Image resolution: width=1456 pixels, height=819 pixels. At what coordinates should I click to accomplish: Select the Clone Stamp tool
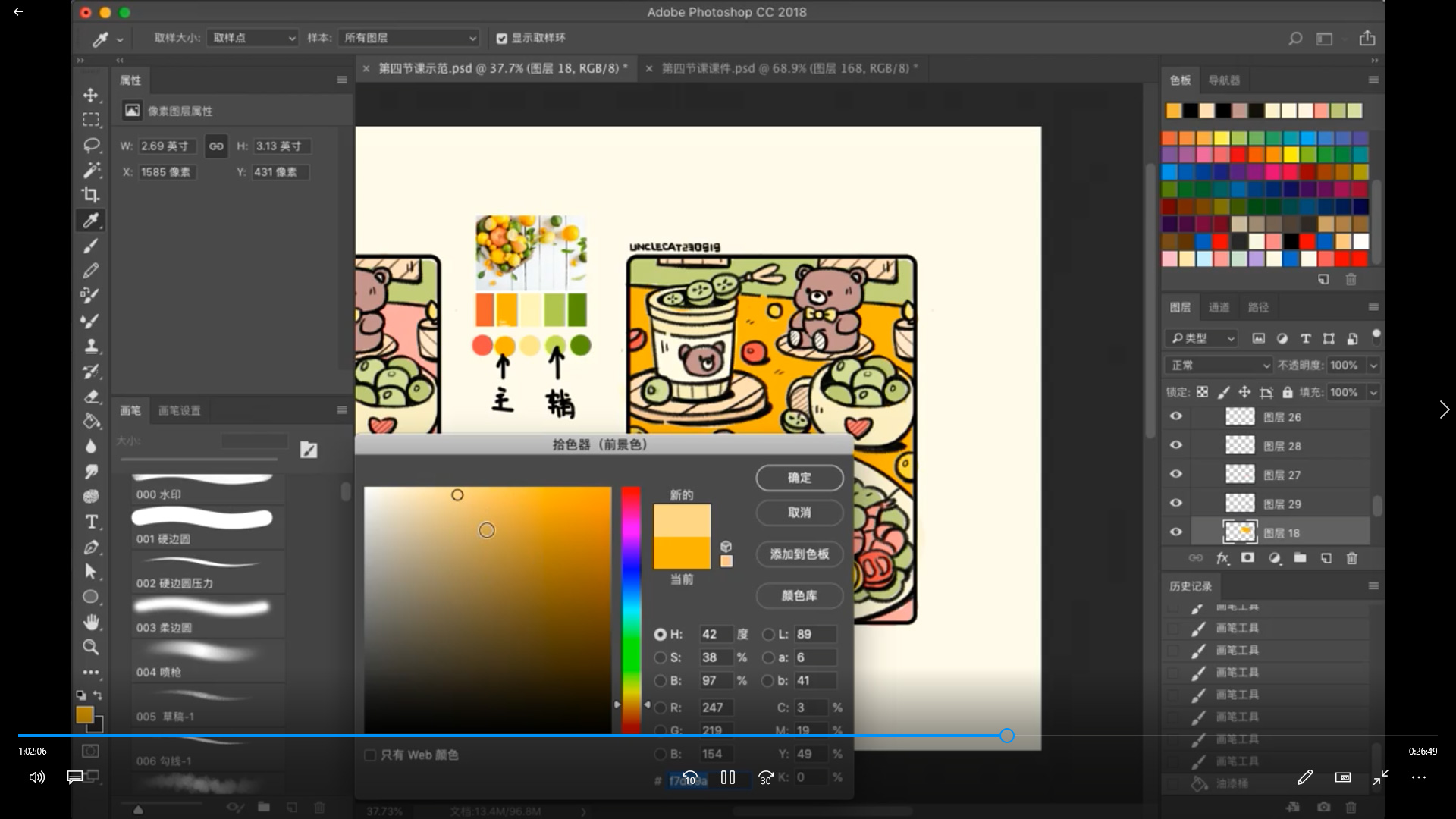coord(91,346)
